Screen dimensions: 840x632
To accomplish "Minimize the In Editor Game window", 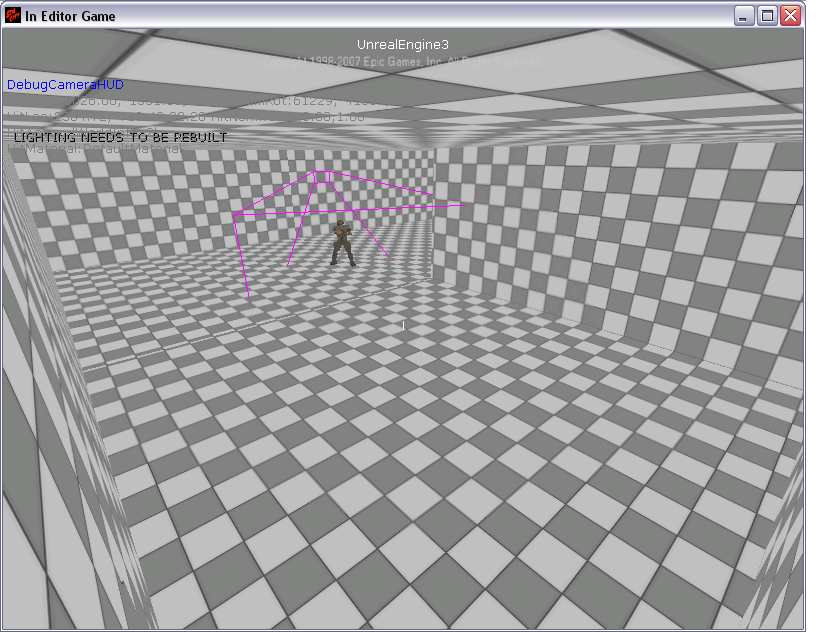I will [x=744, y=16].
